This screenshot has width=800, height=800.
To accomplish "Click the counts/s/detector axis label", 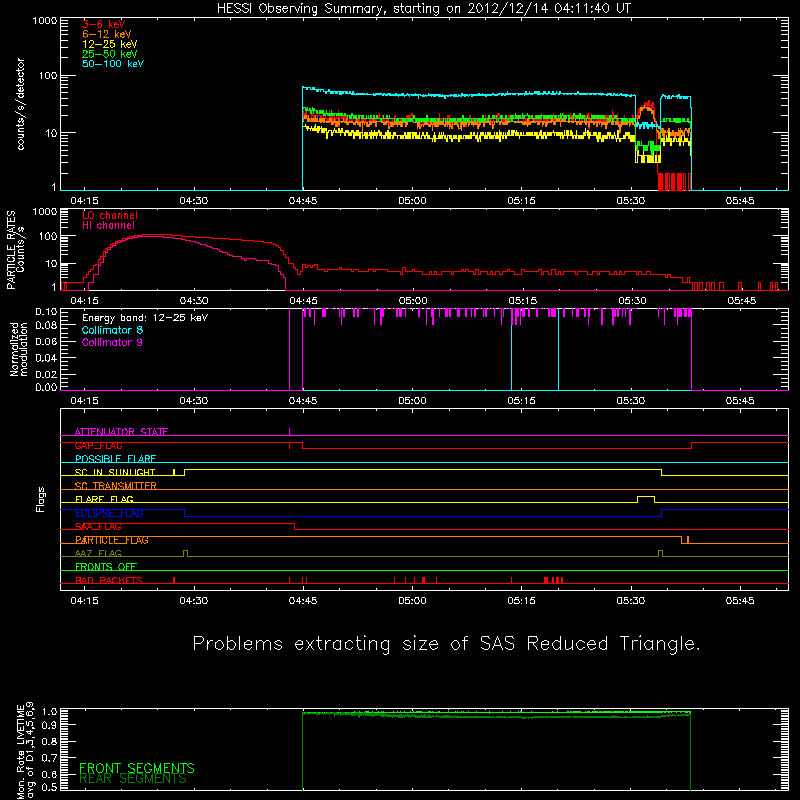I will pos(20,104).
